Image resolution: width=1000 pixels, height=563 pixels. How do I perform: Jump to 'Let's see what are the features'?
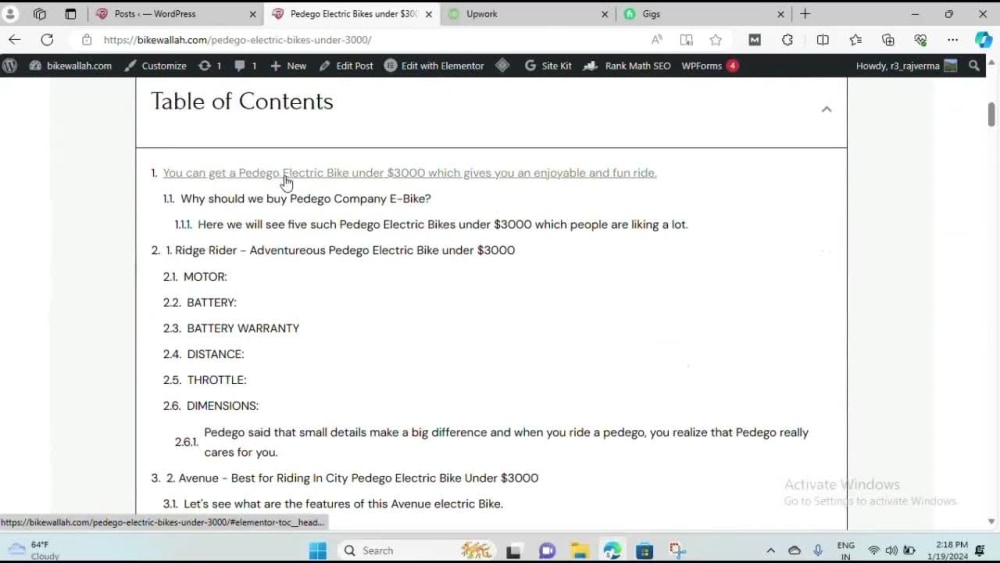343,504
